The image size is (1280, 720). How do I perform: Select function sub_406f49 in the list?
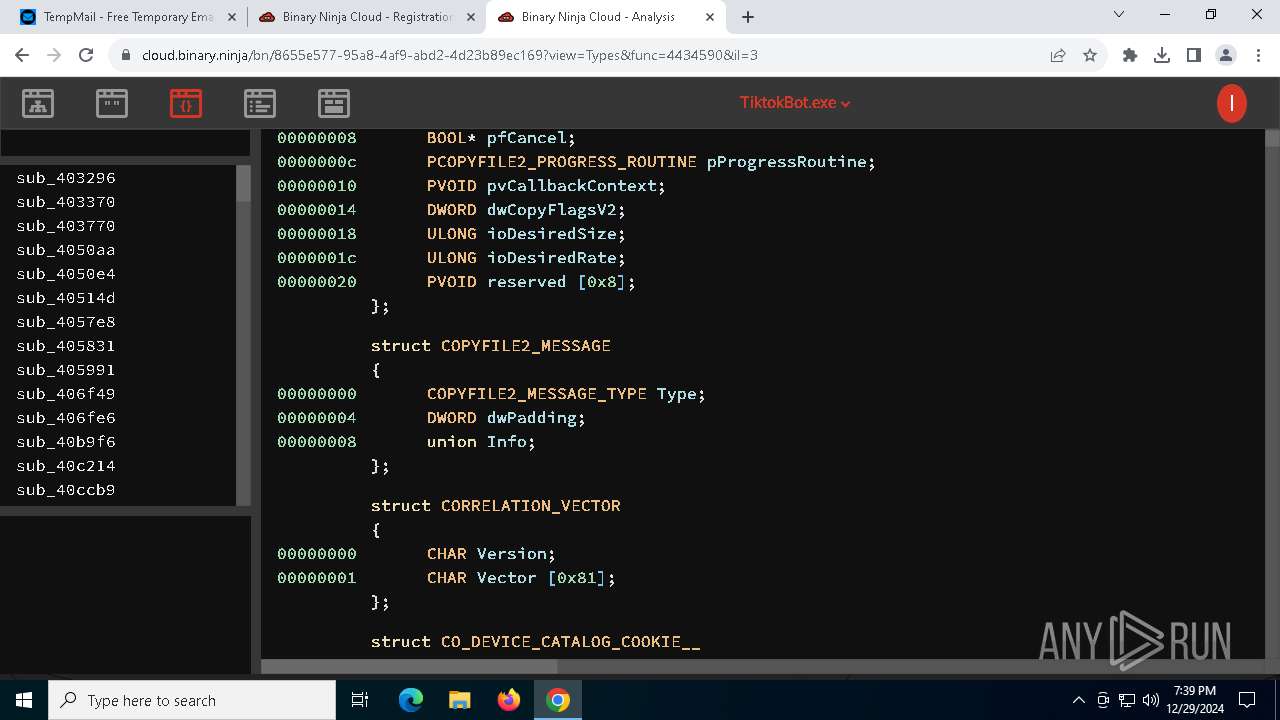66,394
